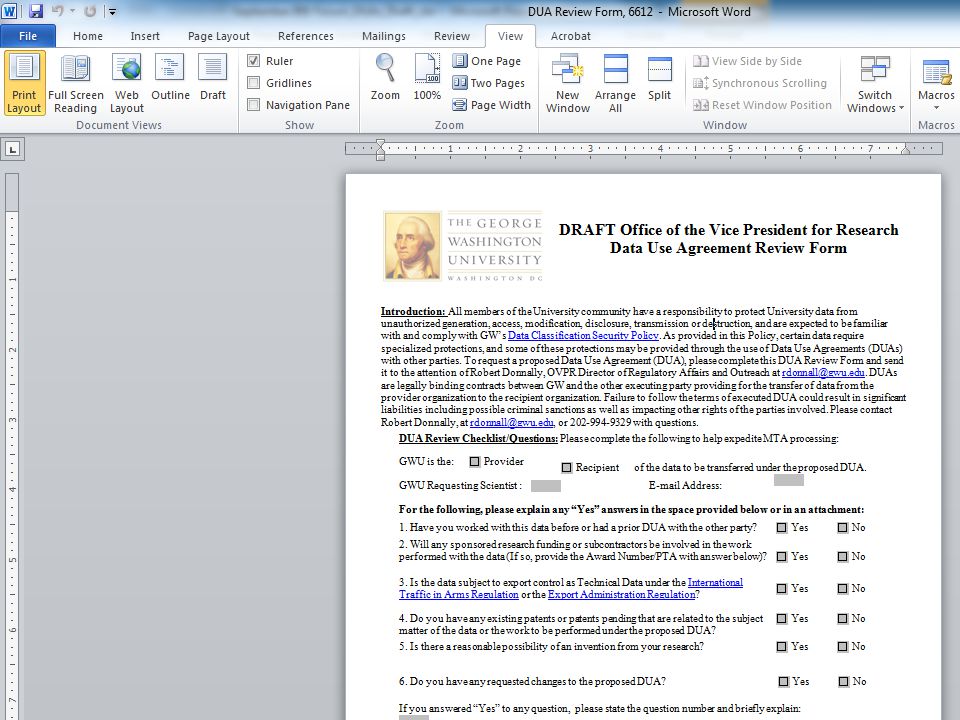
Task: Click the George Washington University logo image
Action: (463, 246)
